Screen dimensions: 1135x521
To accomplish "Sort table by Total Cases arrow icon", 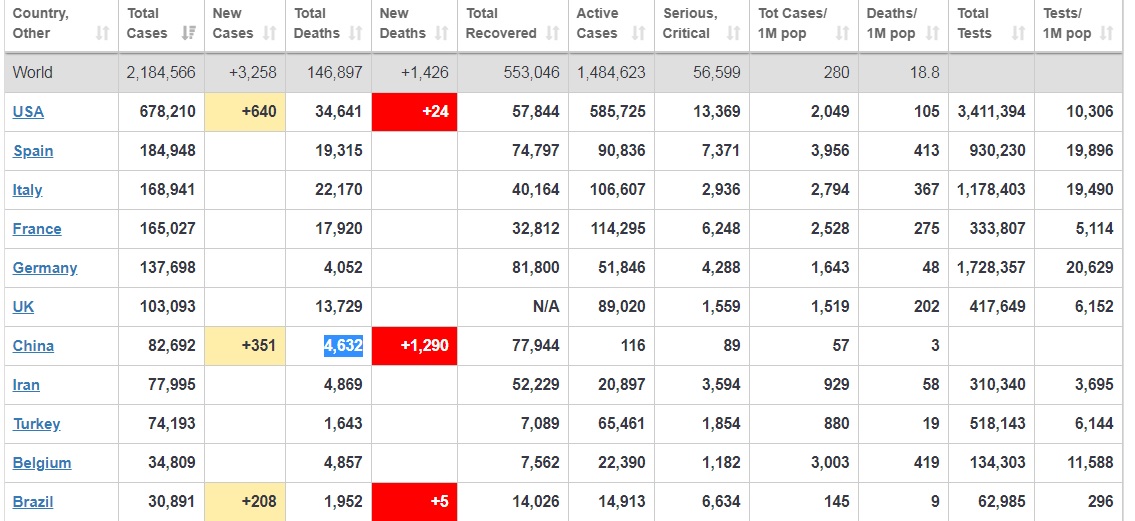I will 187,34.
